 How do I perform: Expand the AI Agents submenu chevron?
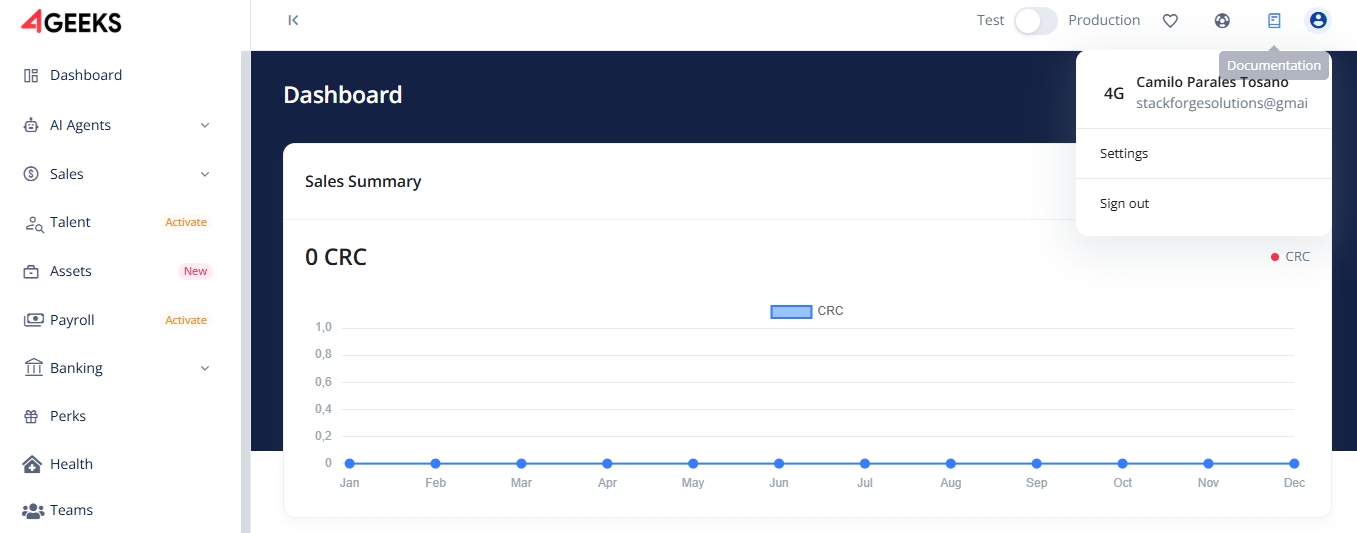tap(205, 125)
